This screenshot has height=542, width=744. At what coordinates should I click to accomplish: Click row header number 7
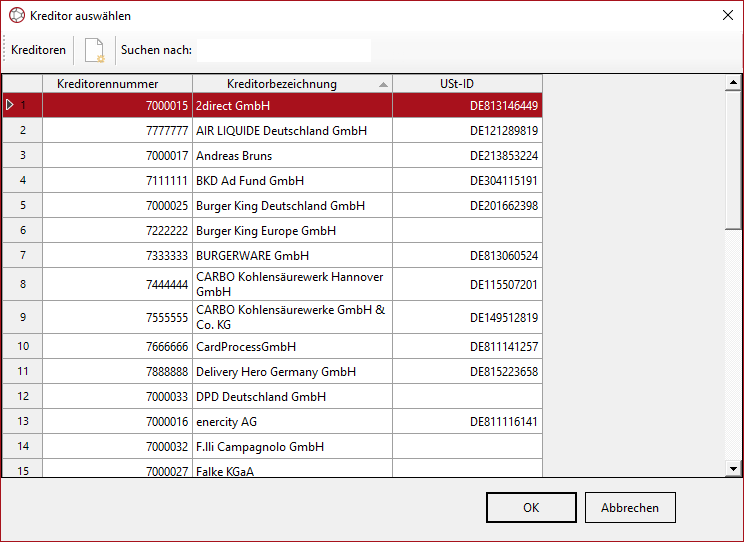click(x=22, y=256)
